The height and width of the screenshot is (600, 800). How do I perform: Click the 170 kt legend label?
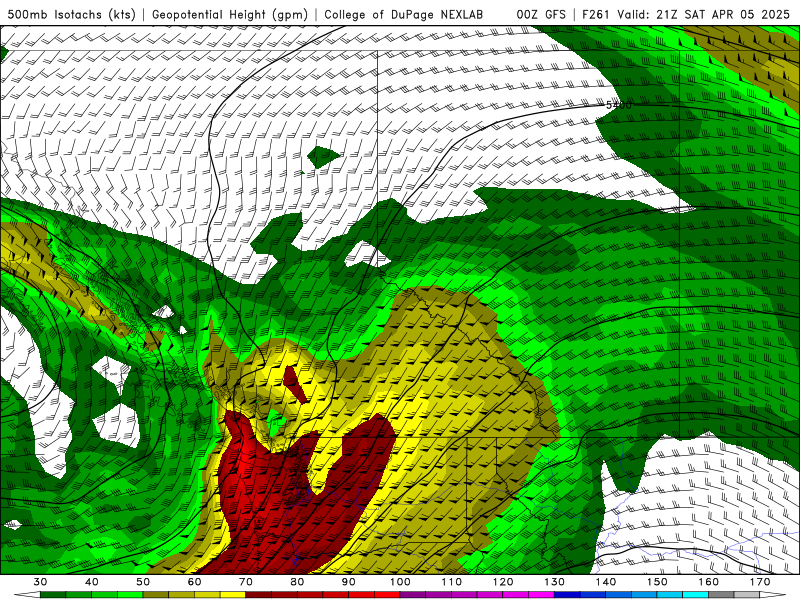pyautogui.click(x=760, y=582)
